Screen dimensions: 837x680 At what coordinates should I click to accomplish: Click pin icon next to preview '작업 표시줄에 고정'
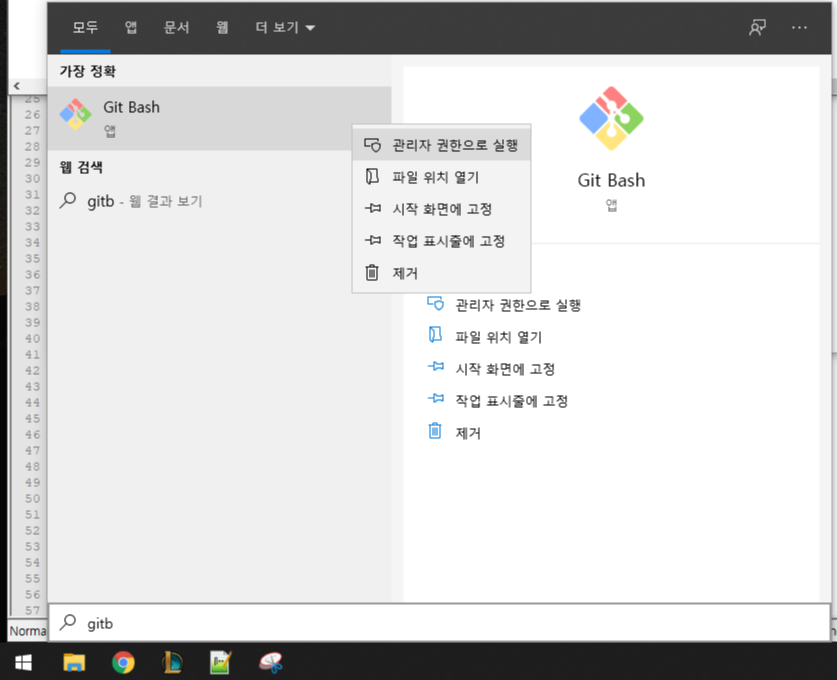(x=436, y=399)
